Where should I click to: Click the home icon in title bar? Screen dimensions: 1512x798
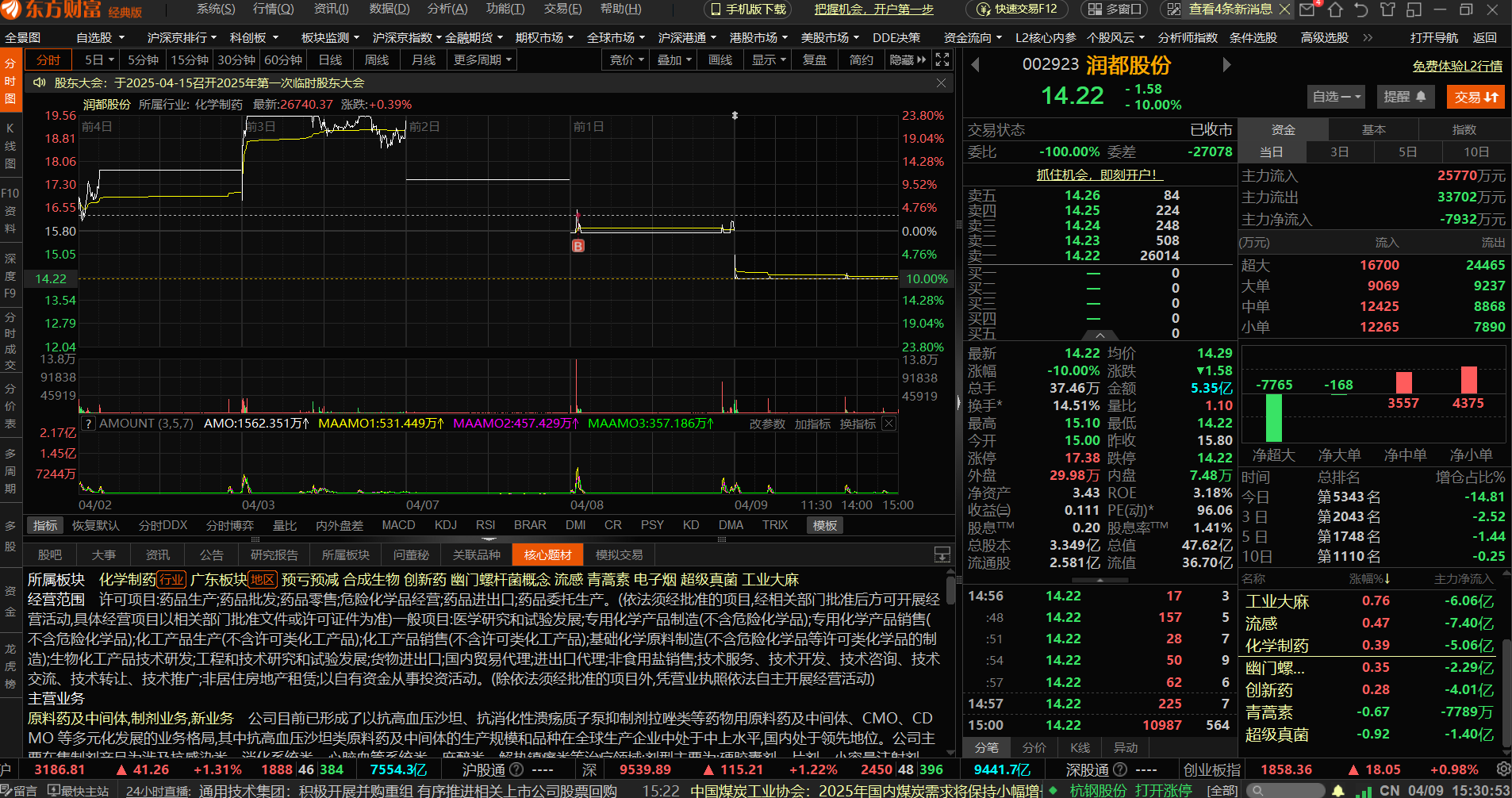pos(1335,10)
